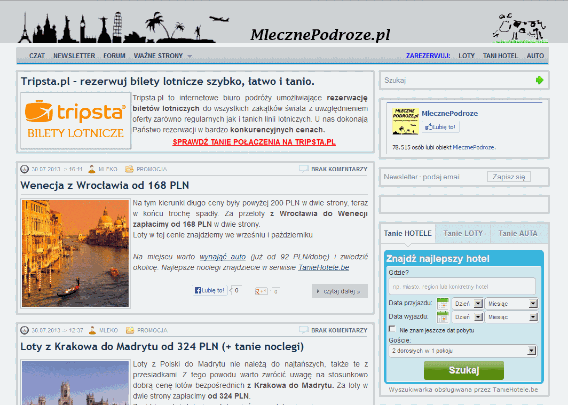Click the PROMOCJA category on the Madryt post
The width and height of the screenshot is (568, 405).
pyautogui.click(x=152, y=330)
